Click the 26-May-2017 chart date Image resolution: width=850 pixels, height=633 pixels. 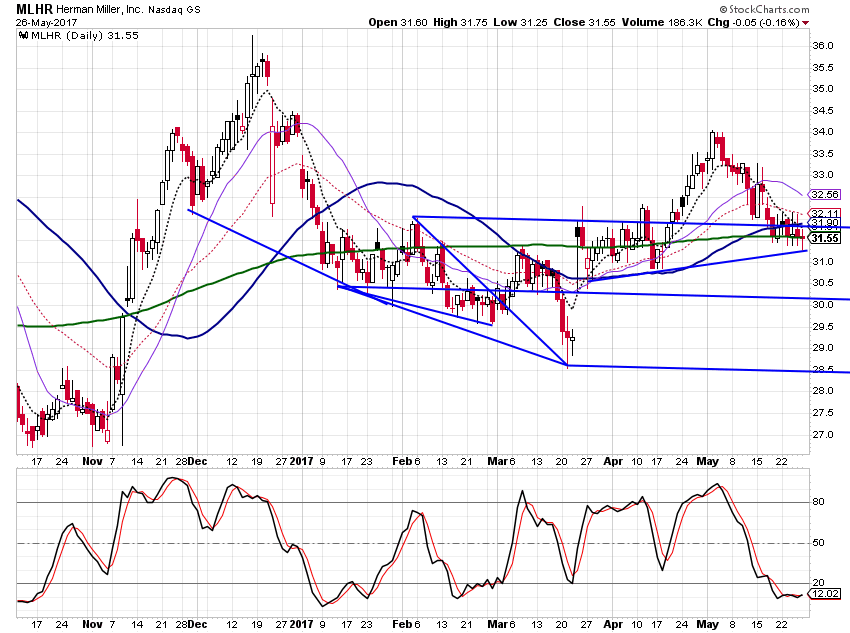pos(46,22)
